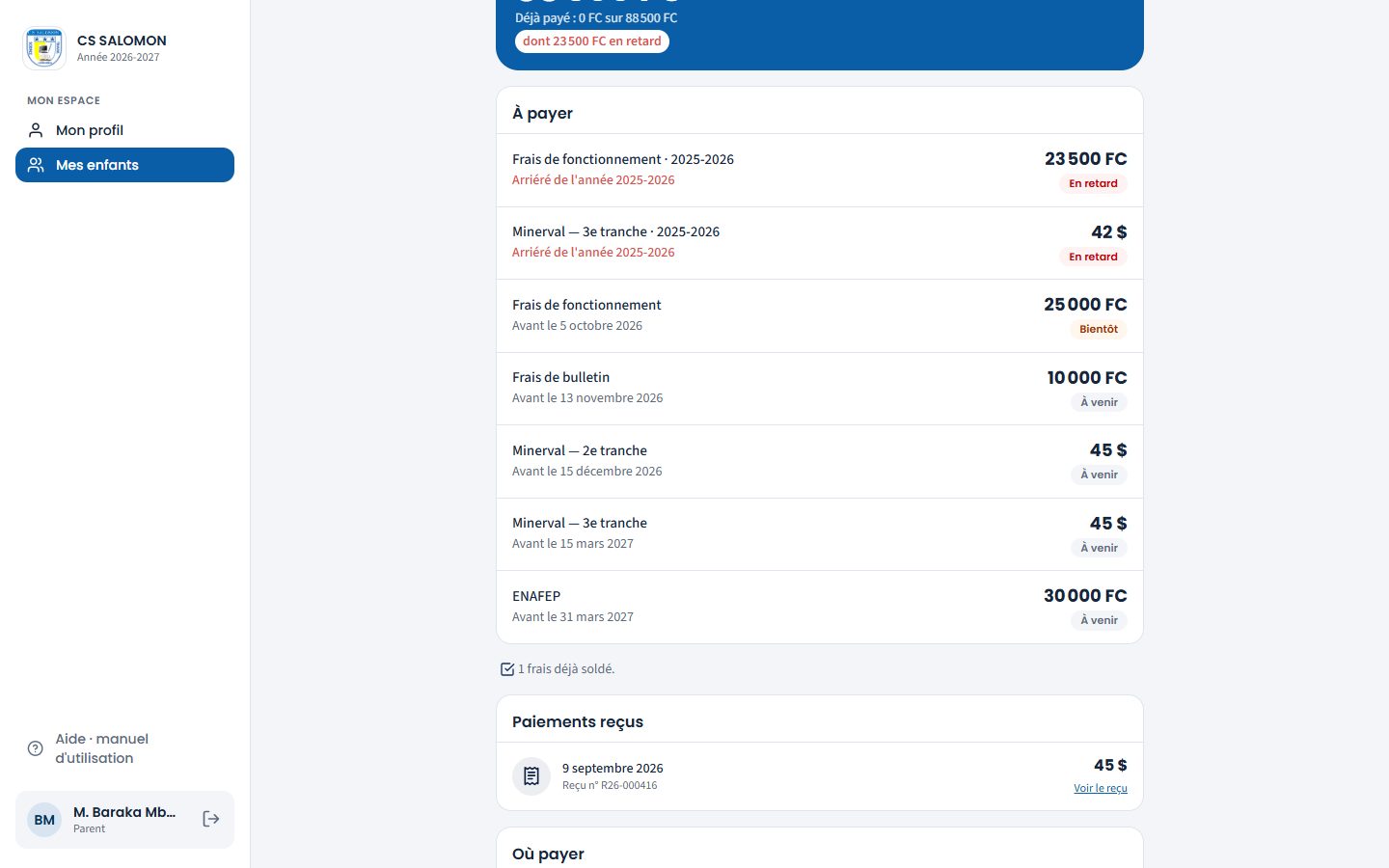The height and width of the screenshot is (868, 1389).
Task: Click the 'Année 2026-2027' label under CS SALOMON
Action: point(119,57)
